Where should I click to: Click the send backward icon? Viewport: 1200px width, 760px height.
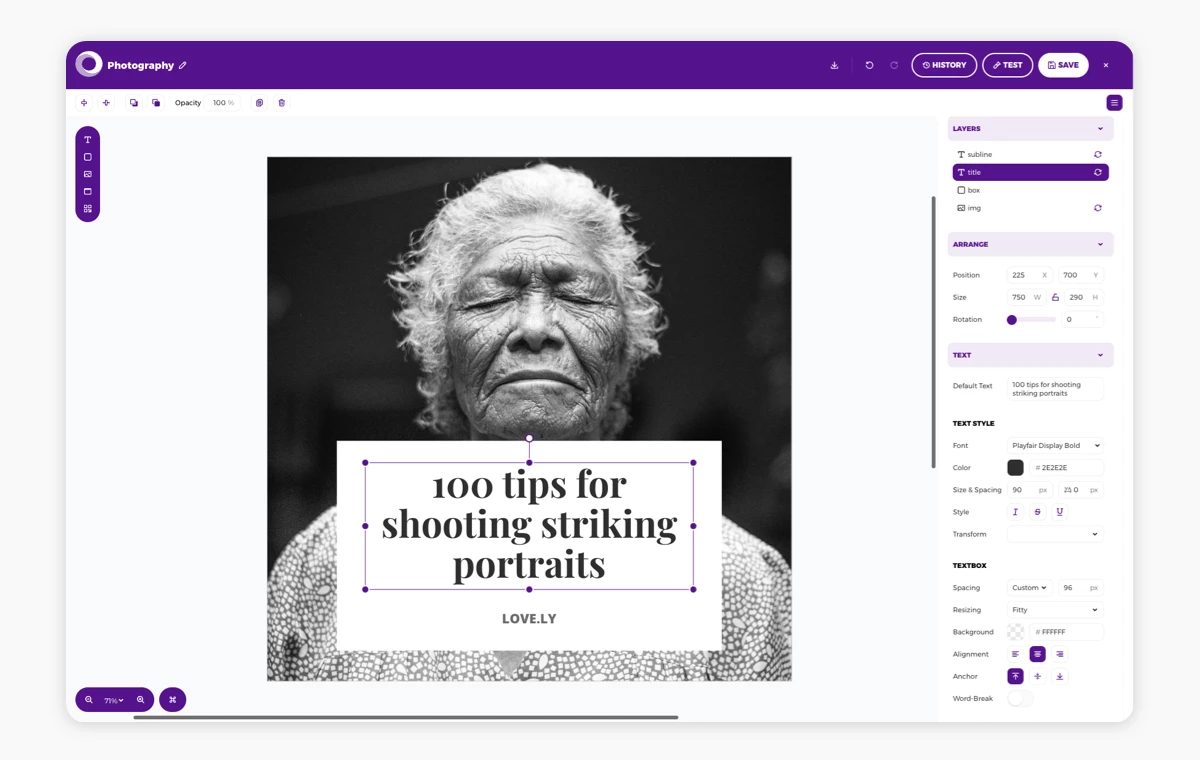pyautogui.click(x=156, y=103)
